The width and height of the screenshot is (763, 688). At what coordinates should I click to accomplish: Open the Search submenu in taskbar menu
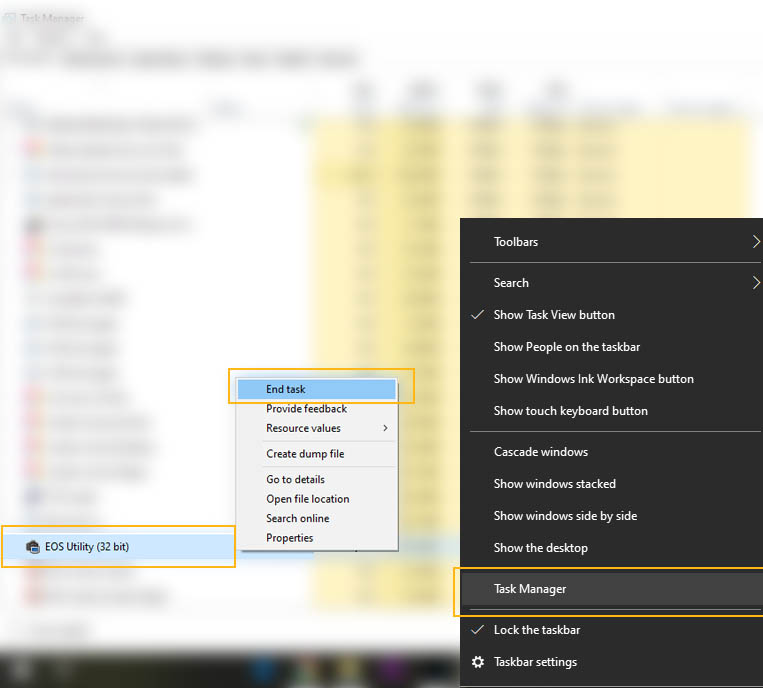click(612, 283)
